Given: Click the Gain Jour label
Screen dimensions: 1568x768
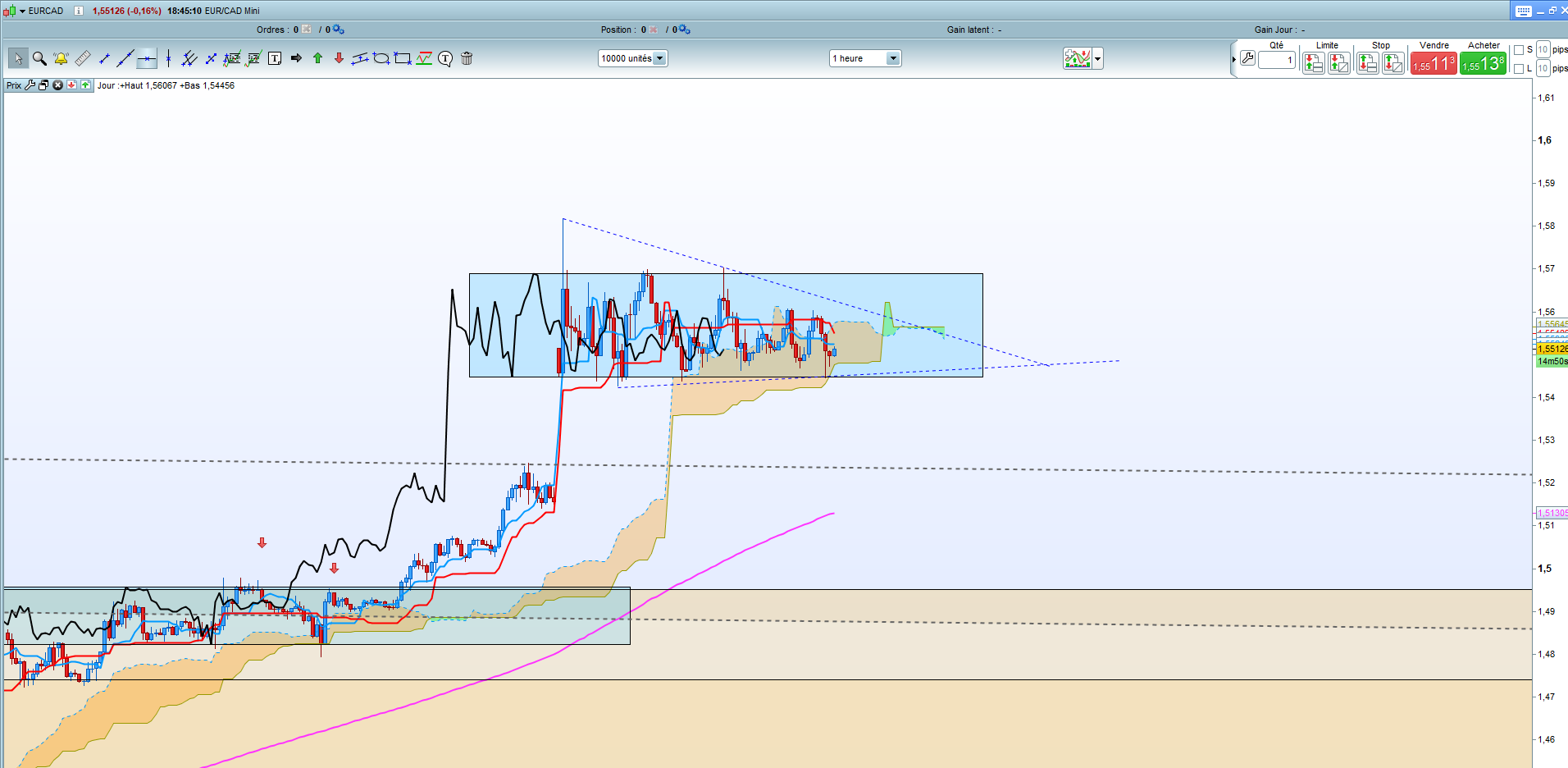Looking at the screenshot, I should (x=1274, y=30).
